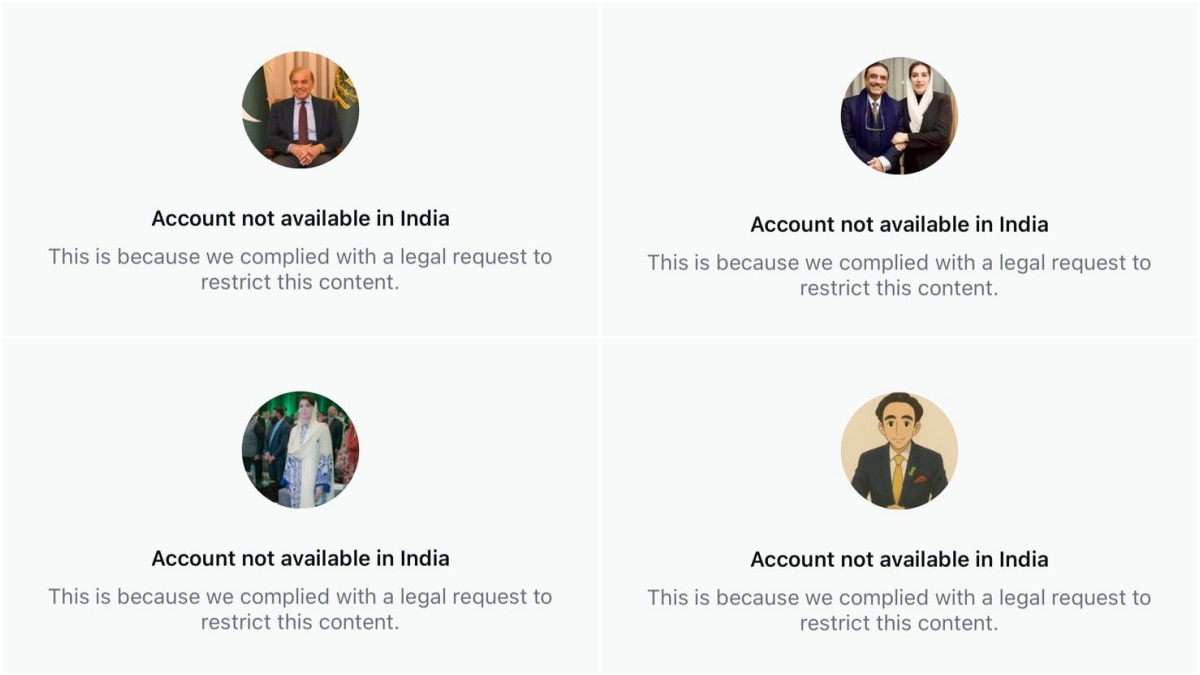Open the profile photo of man seated beside green flag
This screenshot has width=1200, height=675.
coord(300,110)
